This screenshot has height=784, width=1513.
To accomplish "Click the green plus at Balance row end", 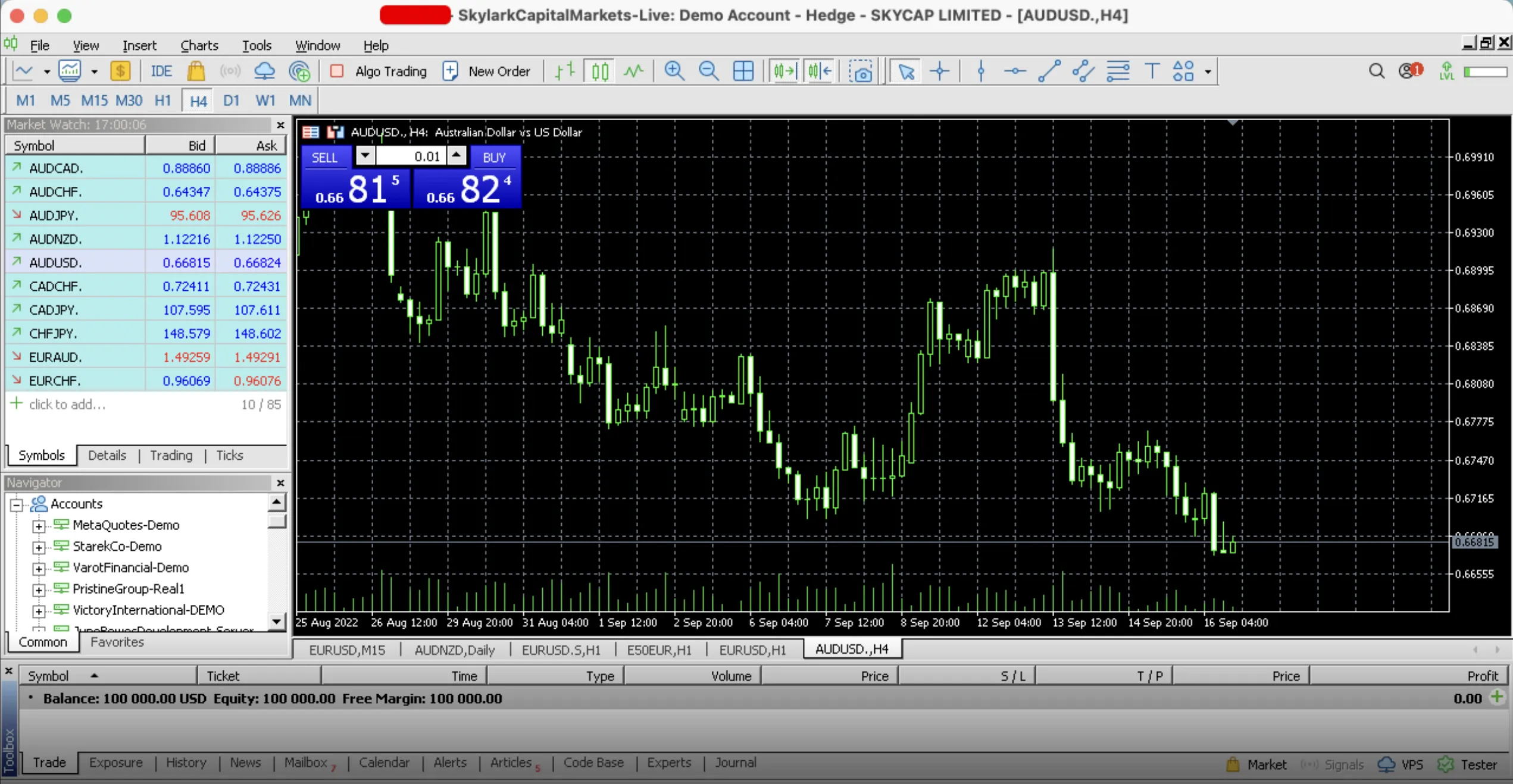I will tap(1497, 697).
